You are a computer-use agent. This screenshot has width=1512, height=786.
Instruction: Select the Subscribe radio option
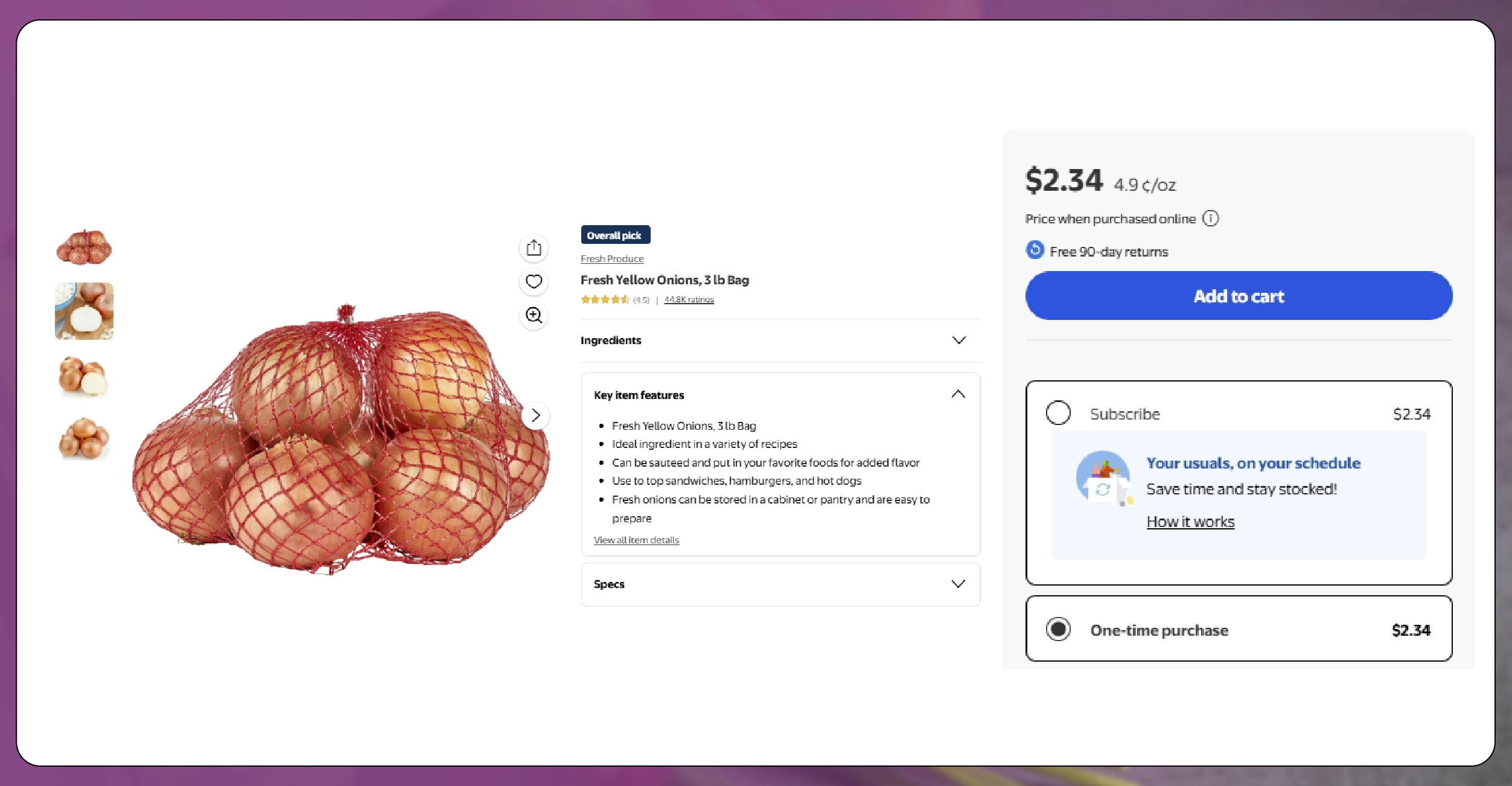[1058, 413]
